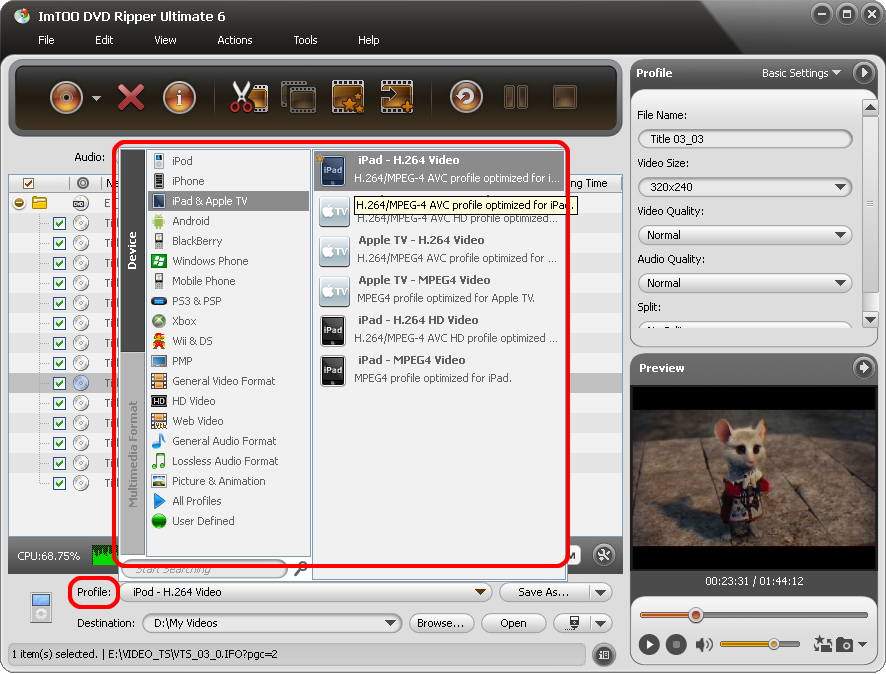Select iPhone in the device list
The width and height of the screenshot is (886, 674).
[229, 181]
